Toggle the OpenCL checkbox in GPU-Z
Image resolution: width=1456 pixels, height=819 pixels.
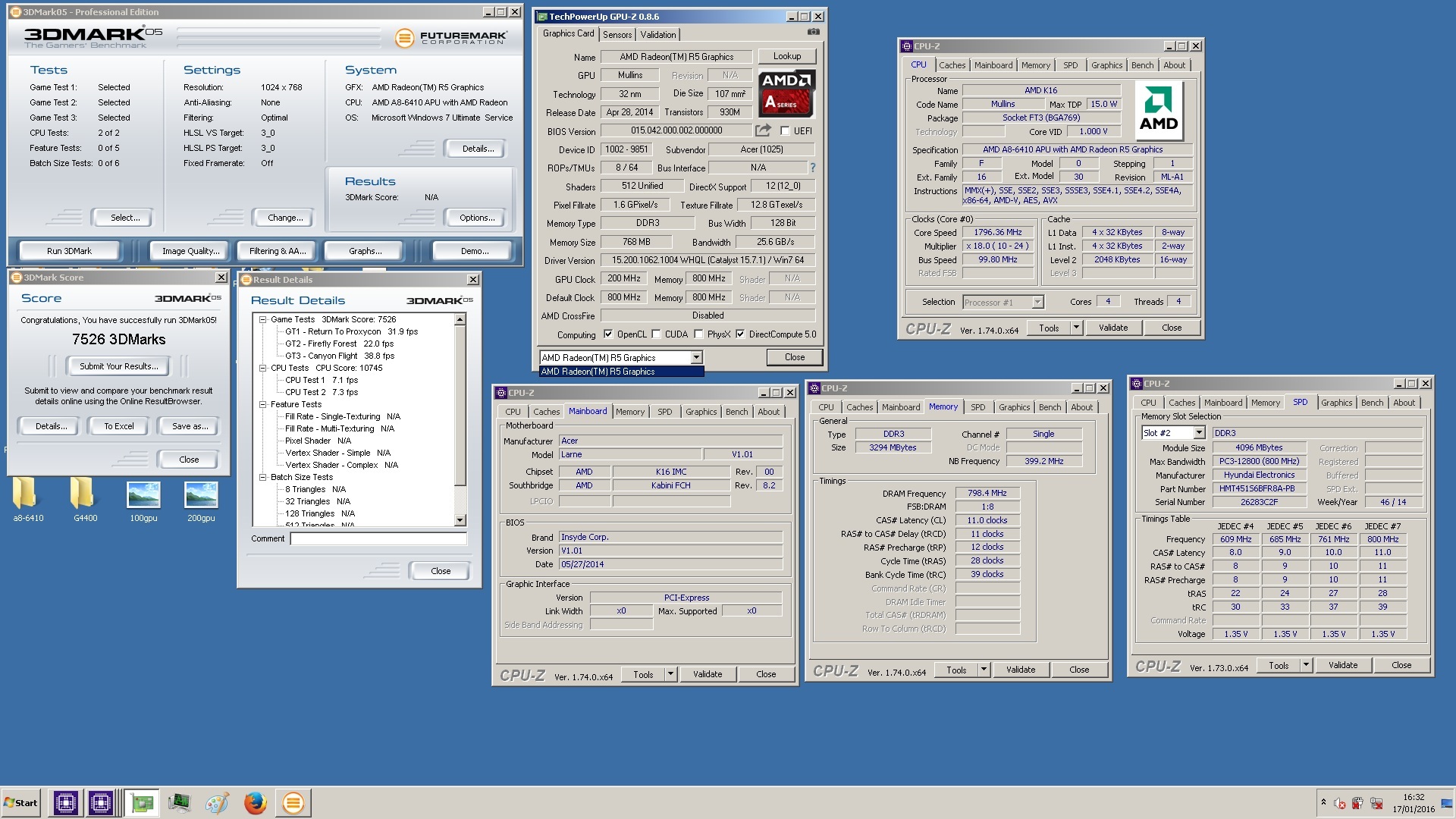pos(607,334)
